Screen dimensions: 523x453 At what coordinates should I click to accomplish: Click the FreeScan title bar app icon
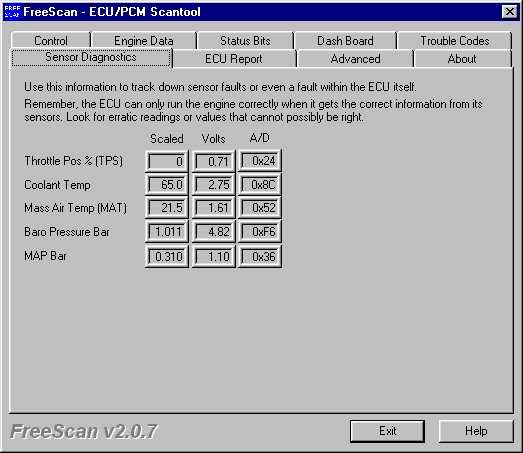click(12, 12)
